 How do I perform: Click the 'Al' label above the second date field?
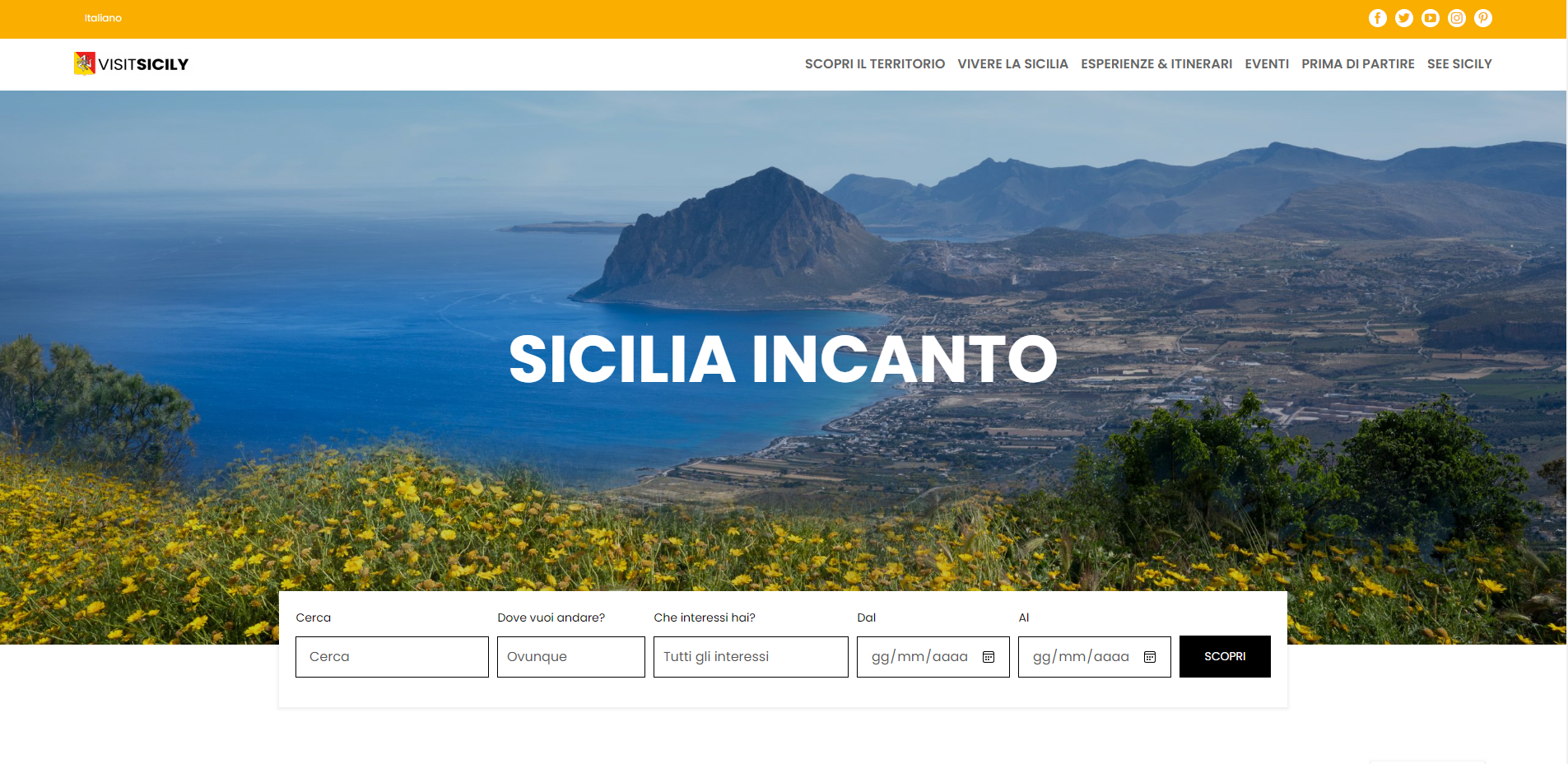1024,617
